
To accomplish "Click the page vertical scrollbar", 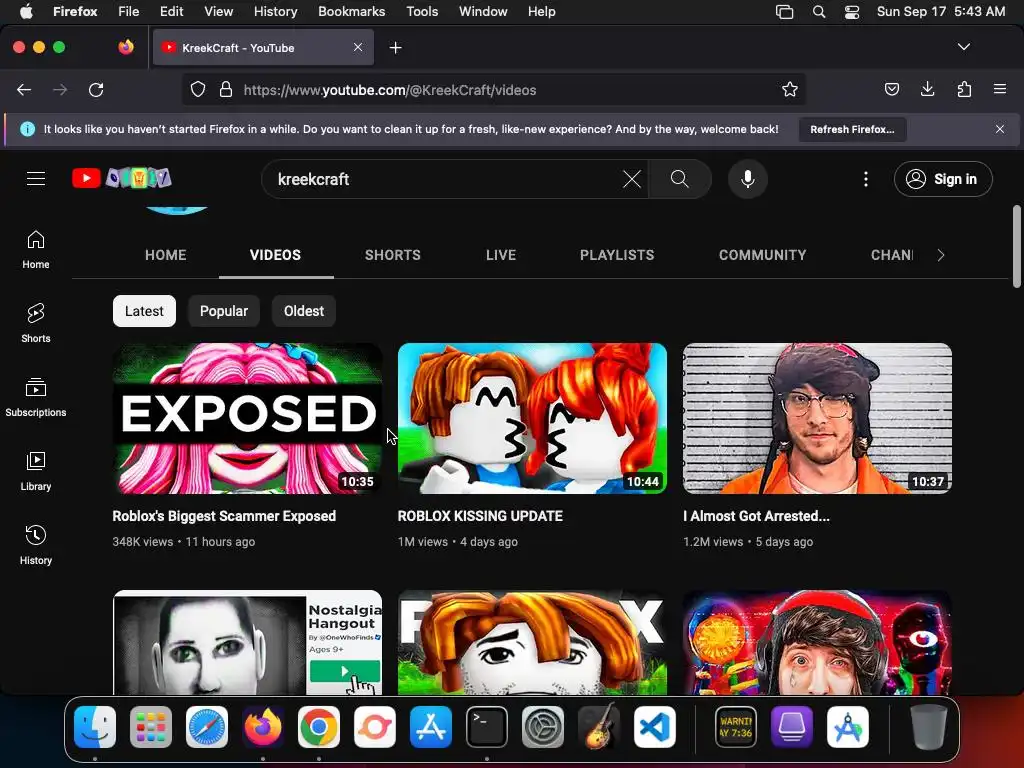I will (1016, 247).
